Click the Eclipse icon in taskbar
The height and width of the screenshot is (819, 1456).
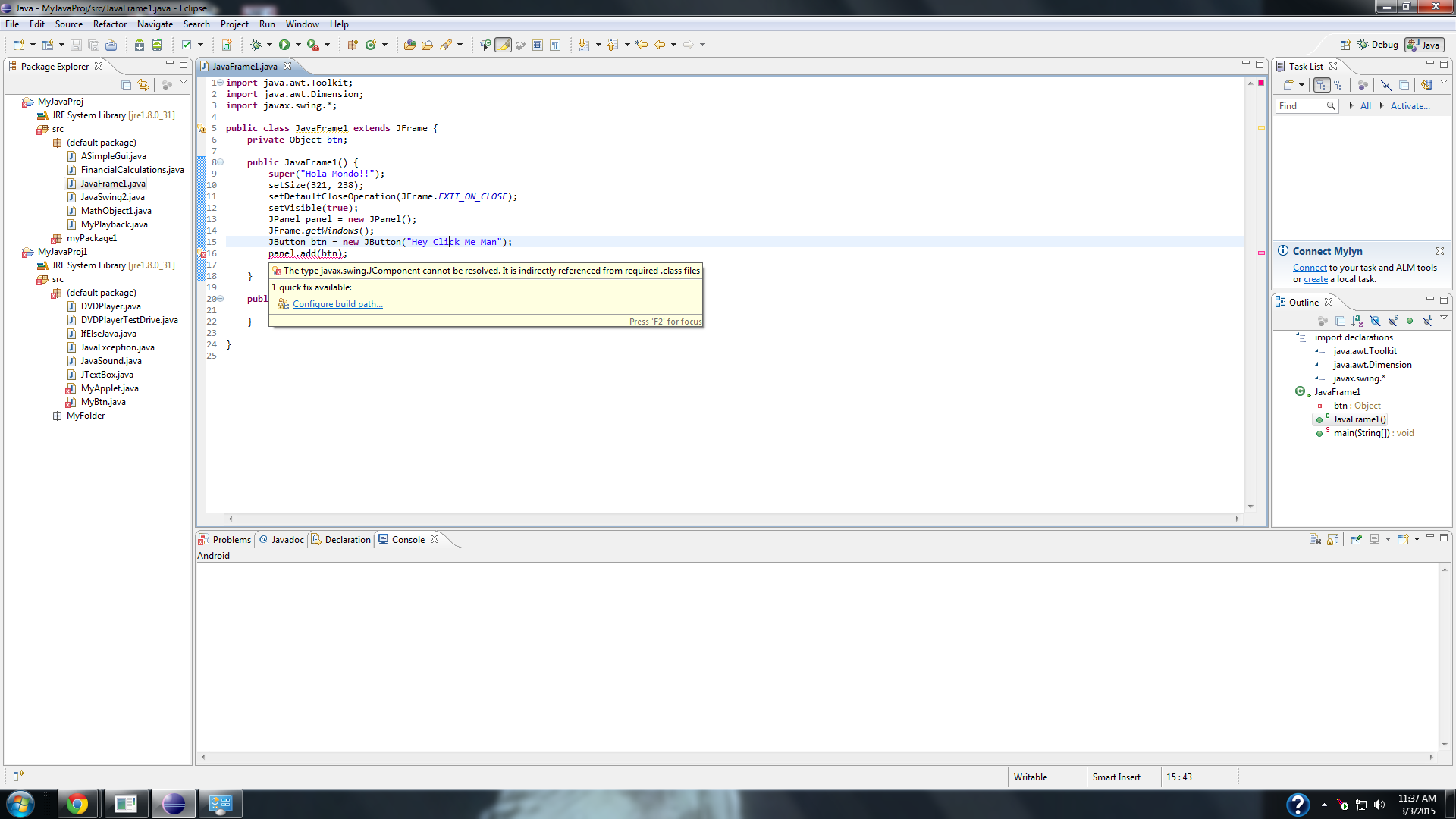(174, 804)
